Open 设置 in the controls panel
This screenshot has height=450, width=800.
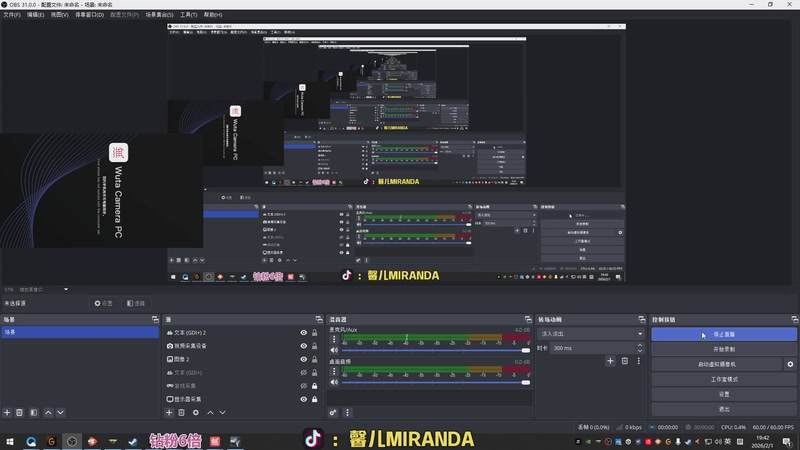[x=724, y=394]
